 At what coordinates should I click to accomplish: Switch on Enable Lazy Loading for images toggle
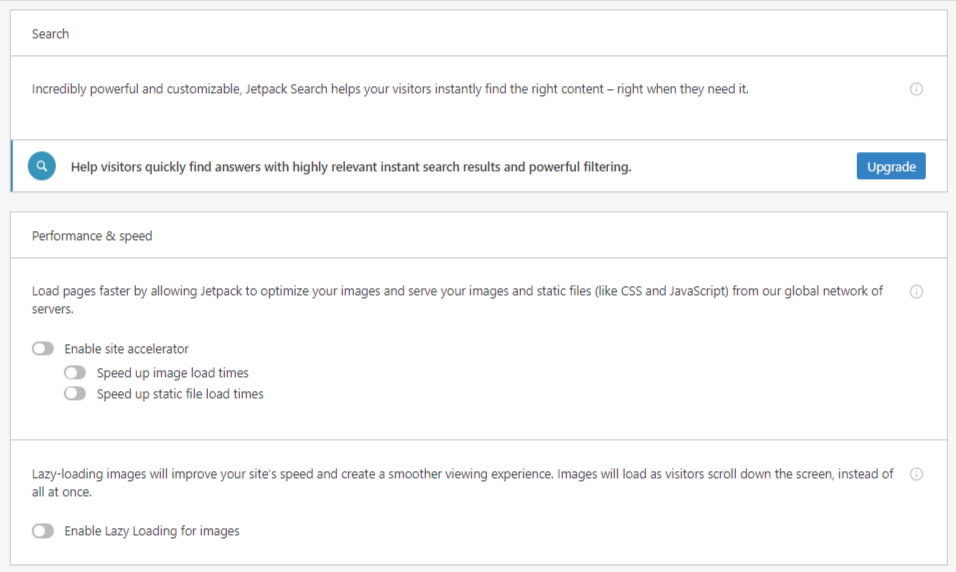pyautogui.click(x=43, y=531)
